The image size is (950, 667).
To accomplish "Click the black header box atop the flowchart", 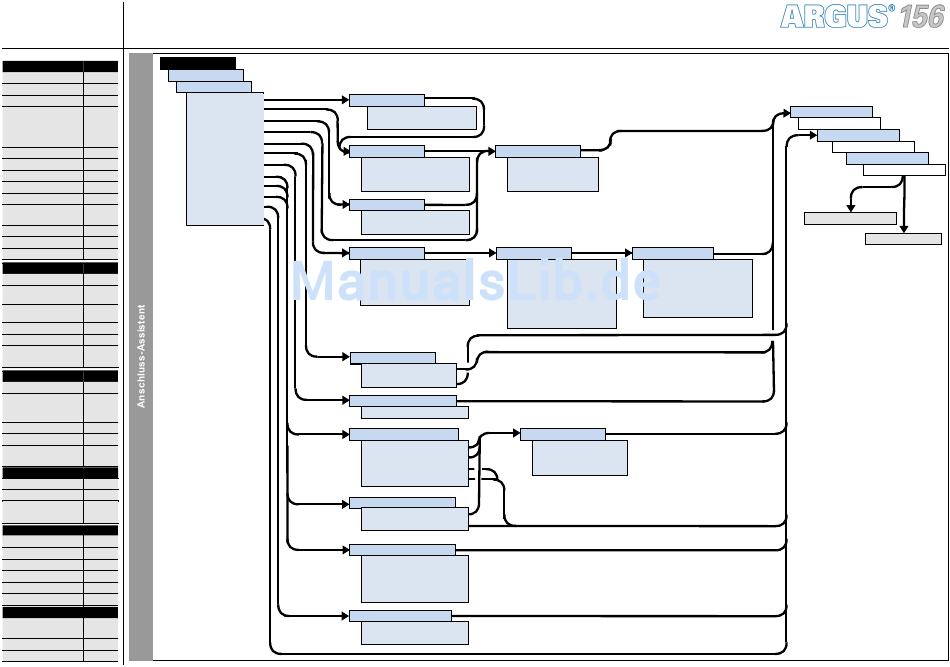I will point(198,64).
